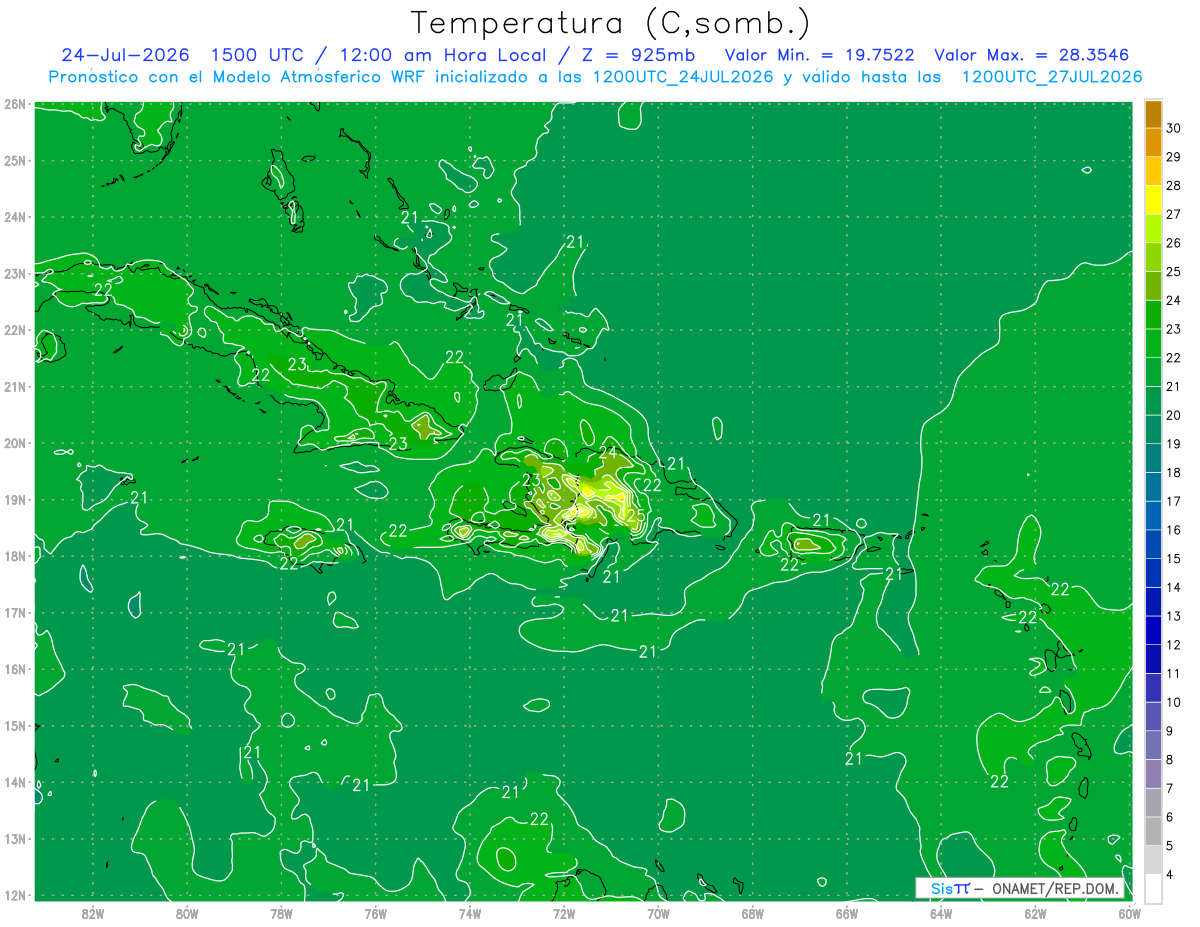
Task: Click color scale segment between 4 and 5
Action: [1153, 861]
